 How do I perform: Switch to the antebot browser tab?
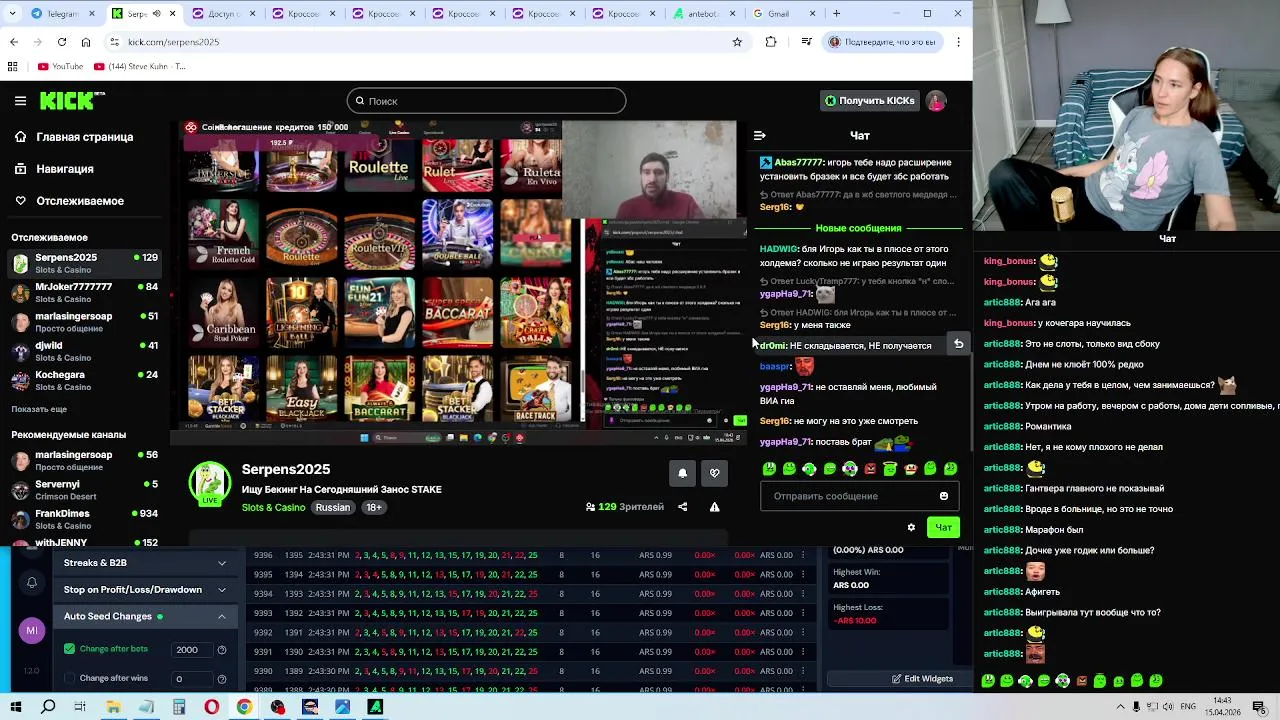(x=704, y=14)
